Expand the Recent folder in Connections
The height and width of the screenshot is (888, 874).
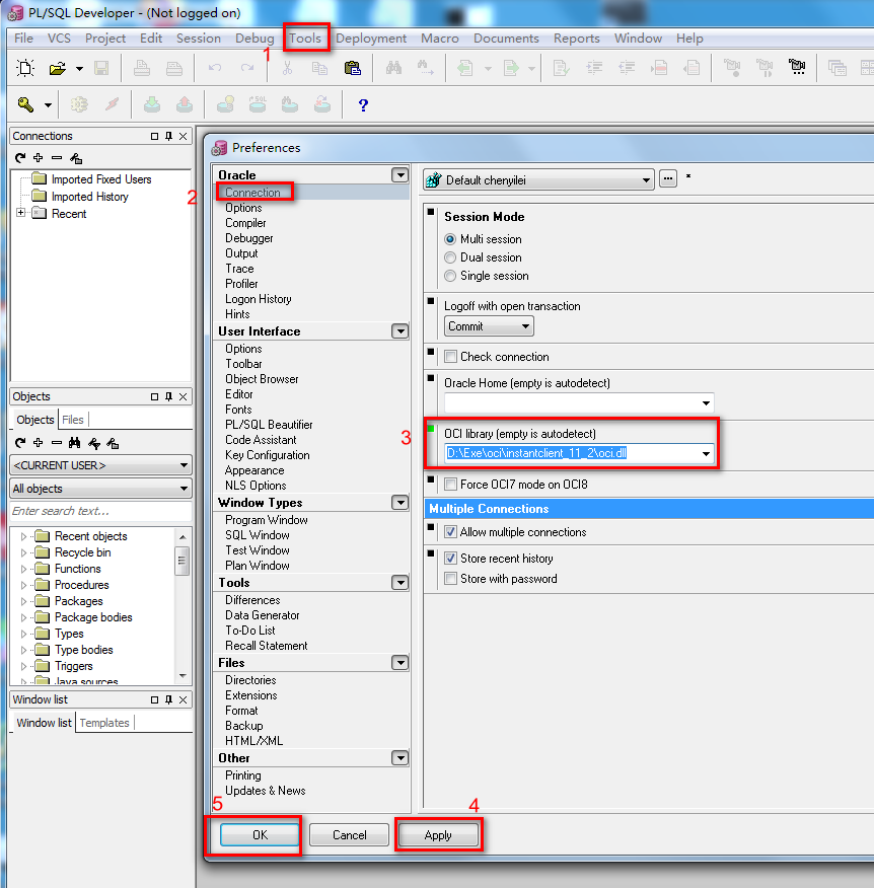coord(21,214)
